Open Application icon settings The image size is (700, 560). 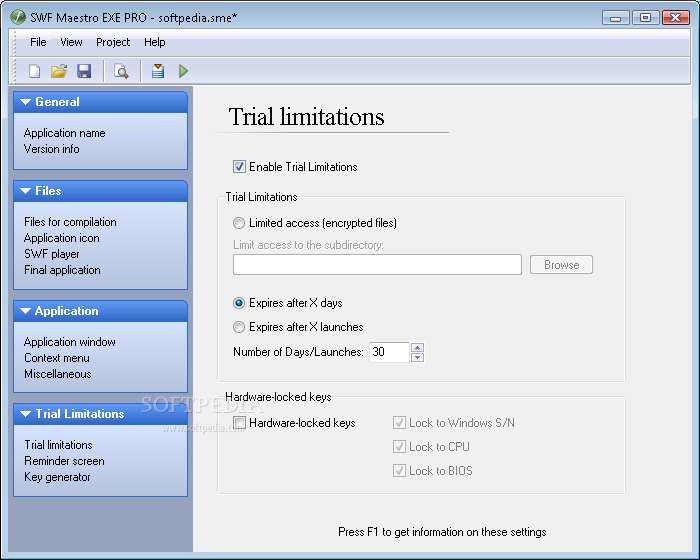click(62, 238)
